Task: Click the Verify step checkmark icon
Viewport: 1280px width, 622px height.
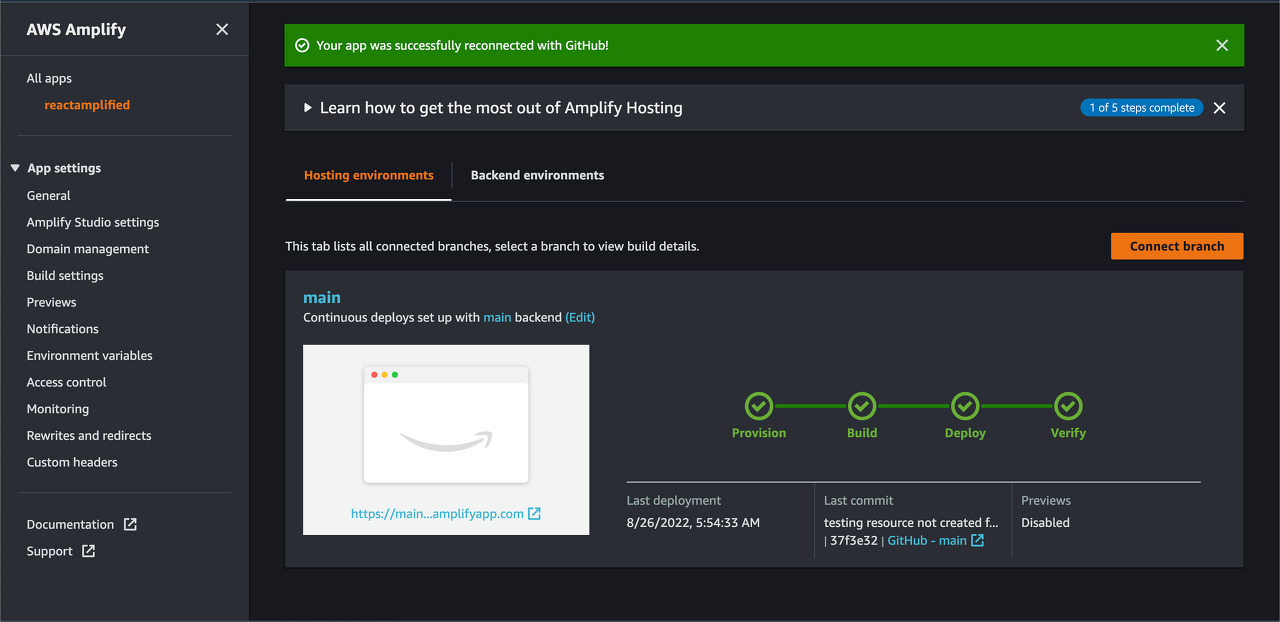Action: pyautogui.click(x=1068, y=406)
